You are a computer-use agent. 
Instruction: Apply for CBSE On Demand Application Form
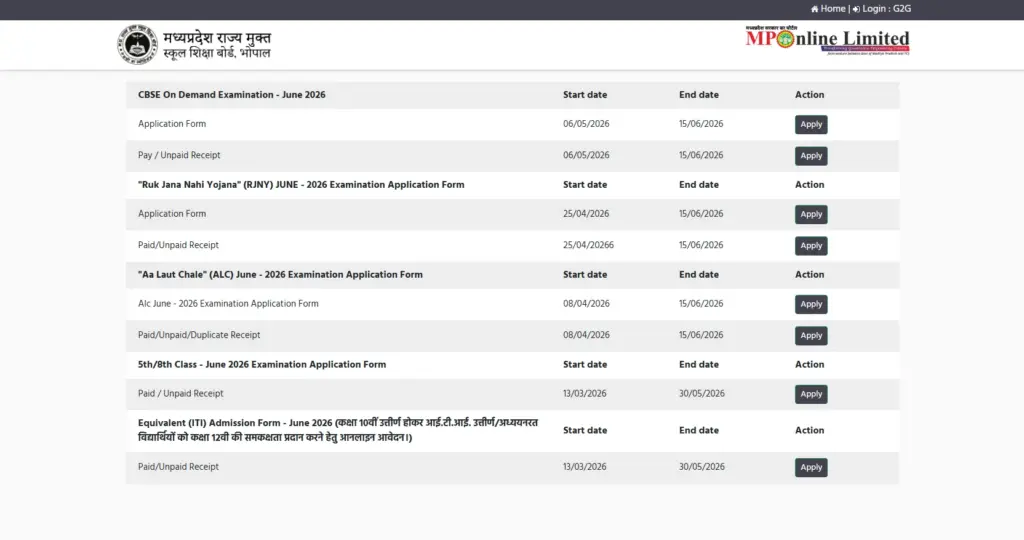[x=811, y=125]
